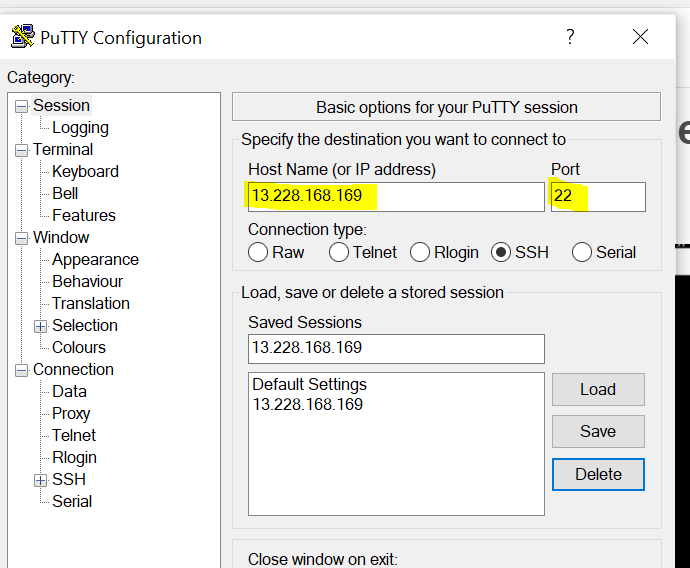Click the question mark help button
The width and height of the screenshot is (690, 568).
570,37
